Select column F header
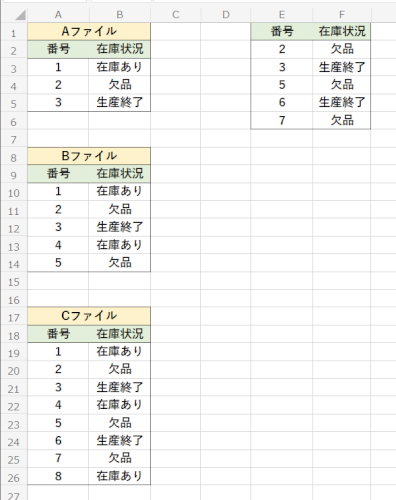 pos(342,15)
